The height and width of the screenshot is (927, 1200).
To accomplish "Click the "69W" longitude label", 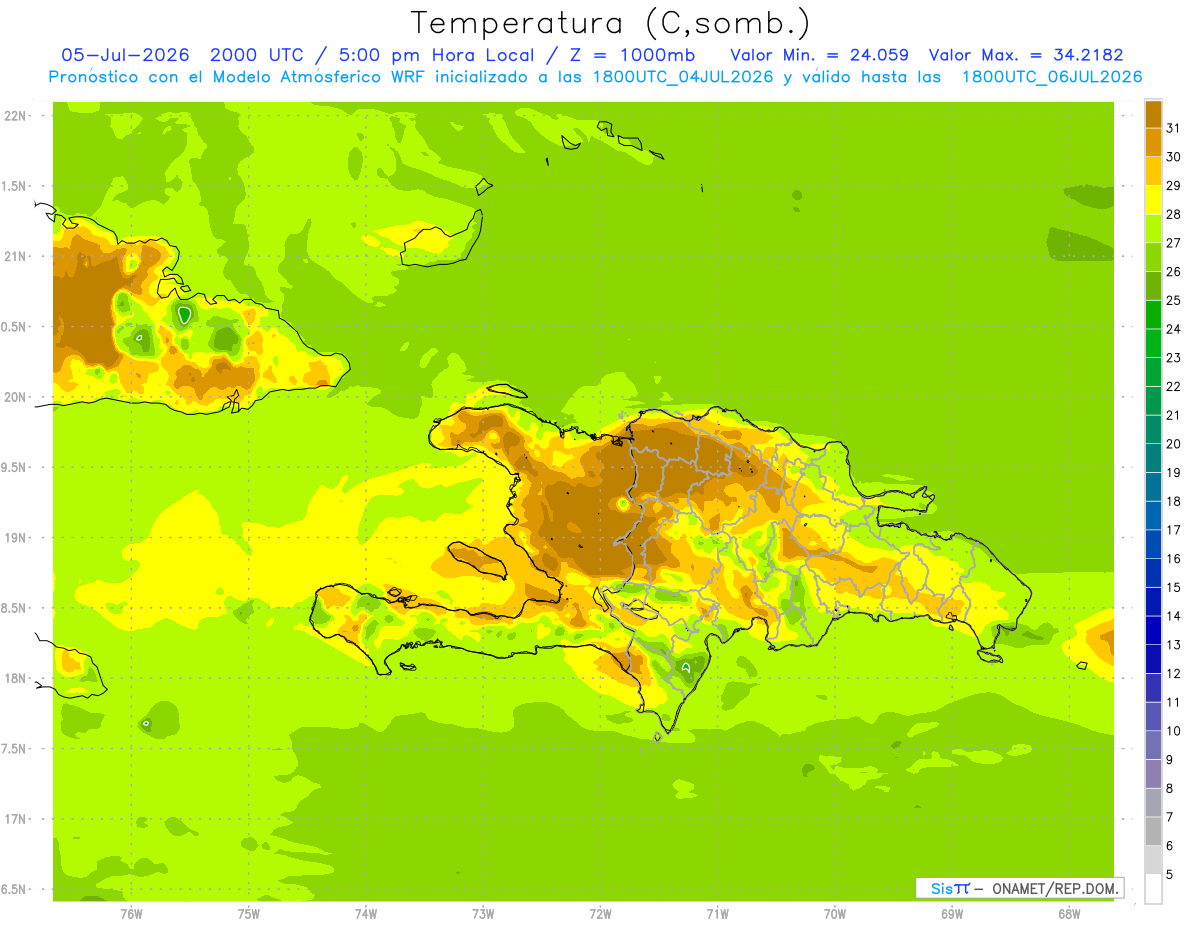I will (x=951, y=914).
